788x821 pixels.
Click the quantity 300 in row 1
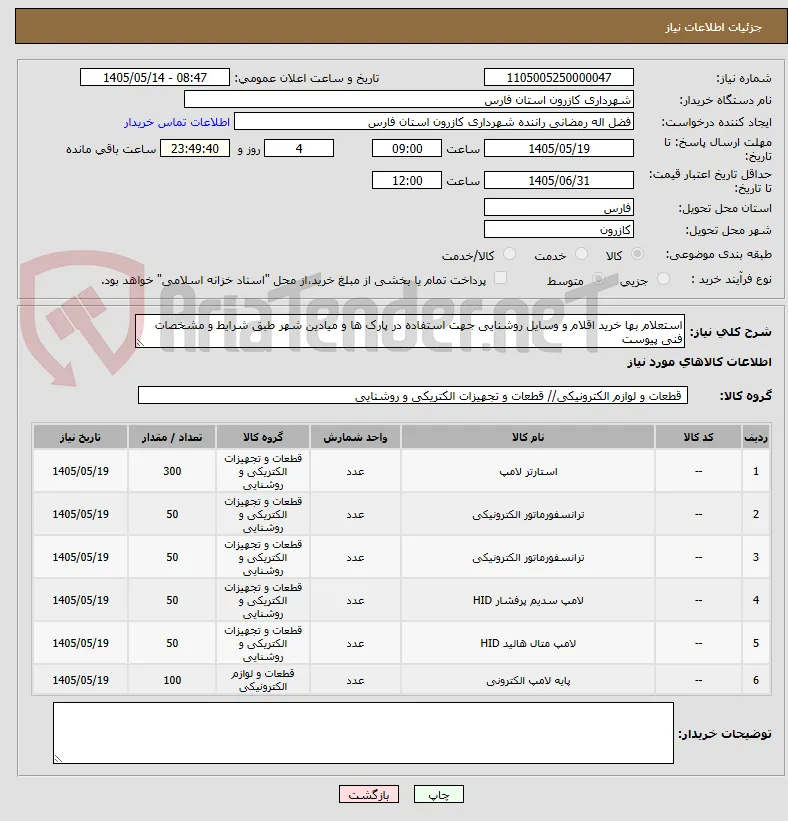(172, 471)
